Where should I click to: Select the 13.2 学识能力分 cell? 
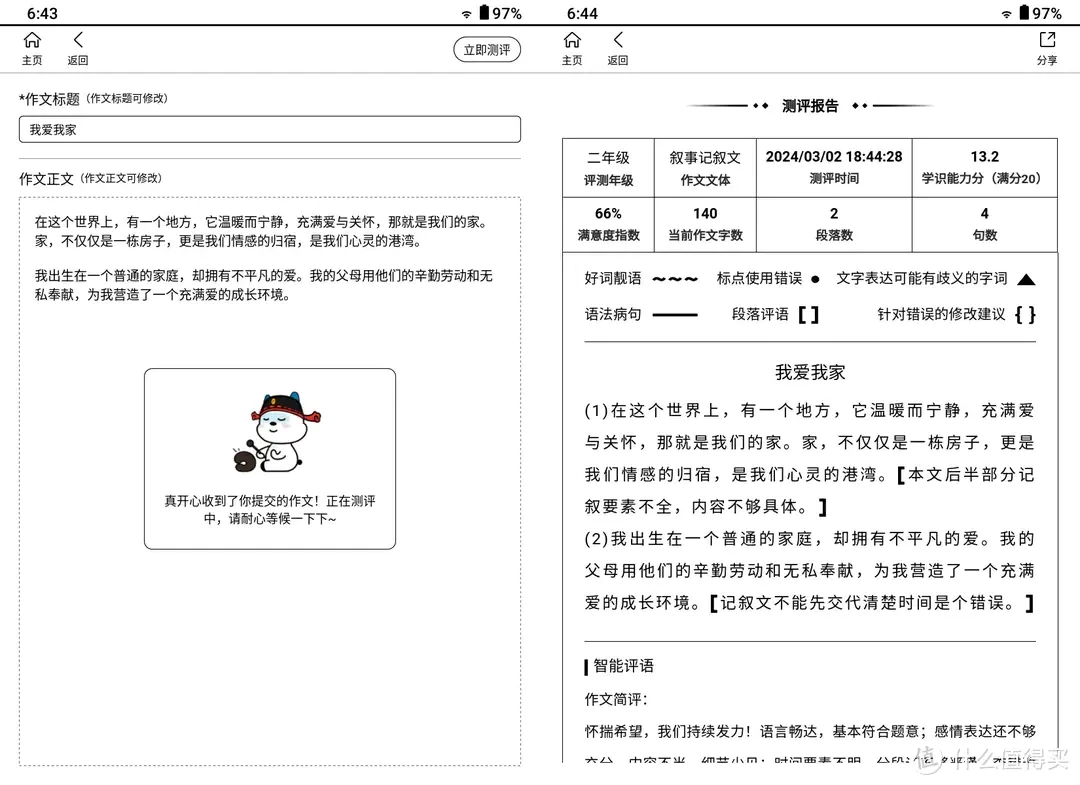tap(984, 168)
